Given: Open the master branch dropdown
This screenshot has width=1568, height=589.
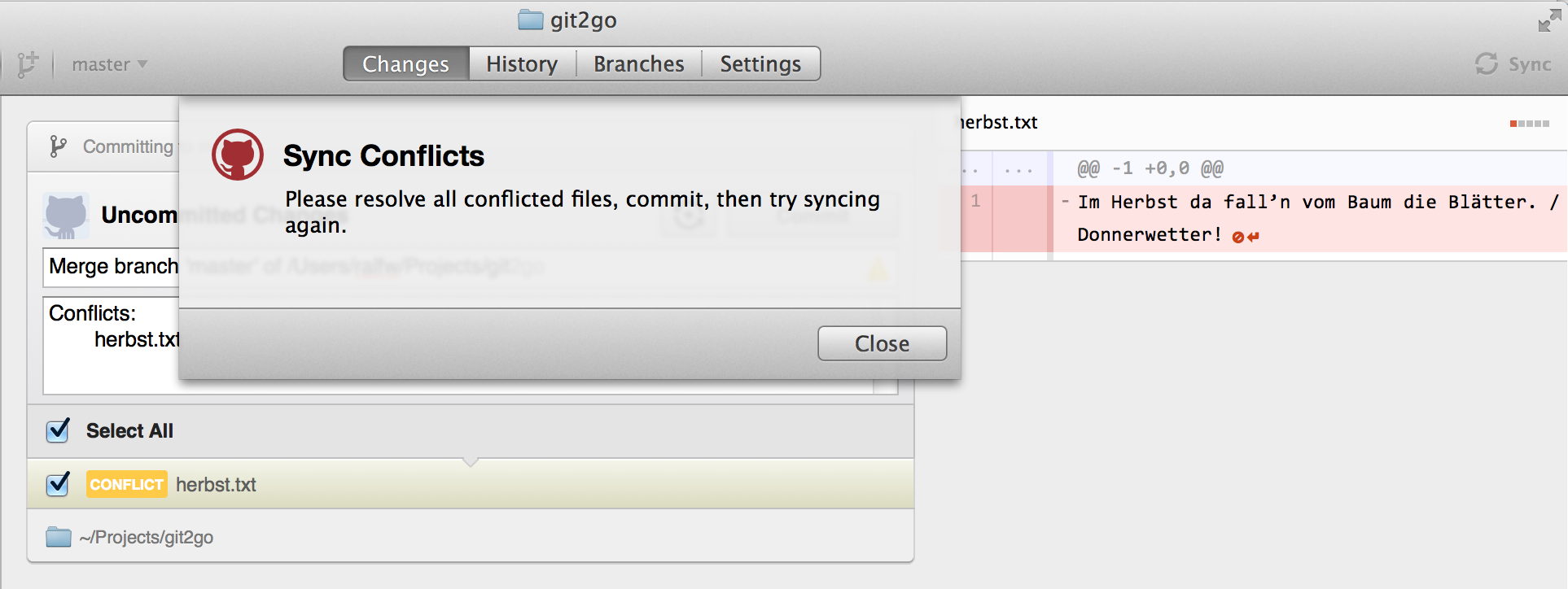Looking at the screenshot, I should [x=109, y=64].
